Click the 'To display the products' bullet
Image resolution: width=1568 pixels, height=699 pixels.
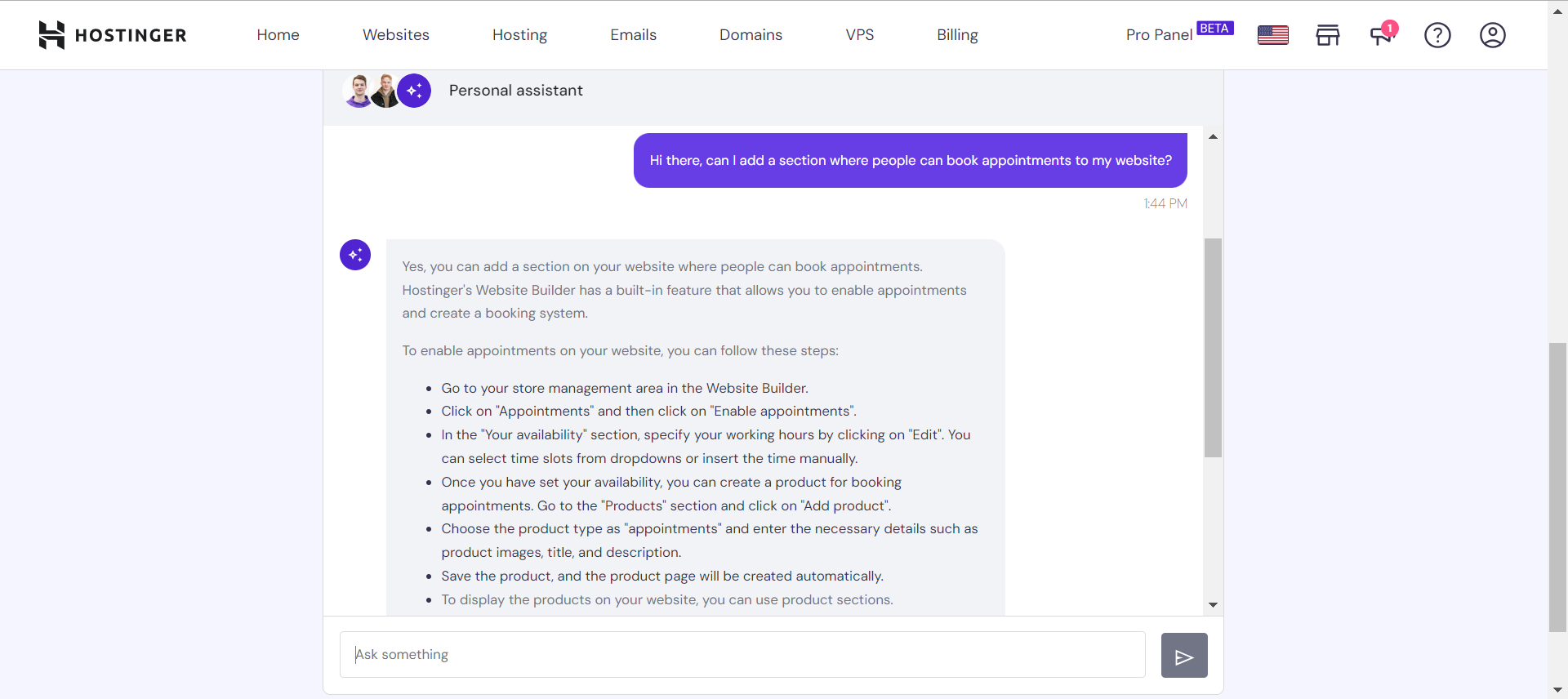pyautogui.click(x=667, y=600)
